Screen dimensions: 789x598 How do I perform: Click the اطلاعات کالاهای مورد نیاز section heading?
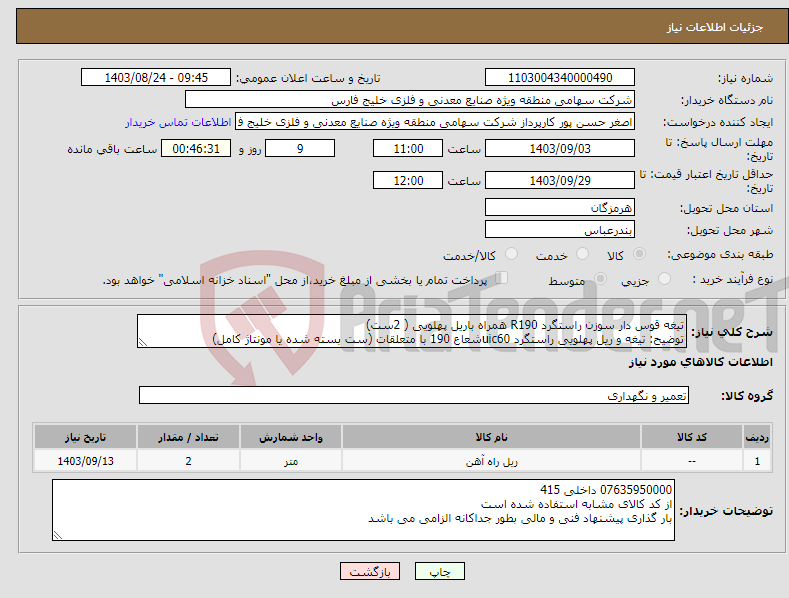700,362
